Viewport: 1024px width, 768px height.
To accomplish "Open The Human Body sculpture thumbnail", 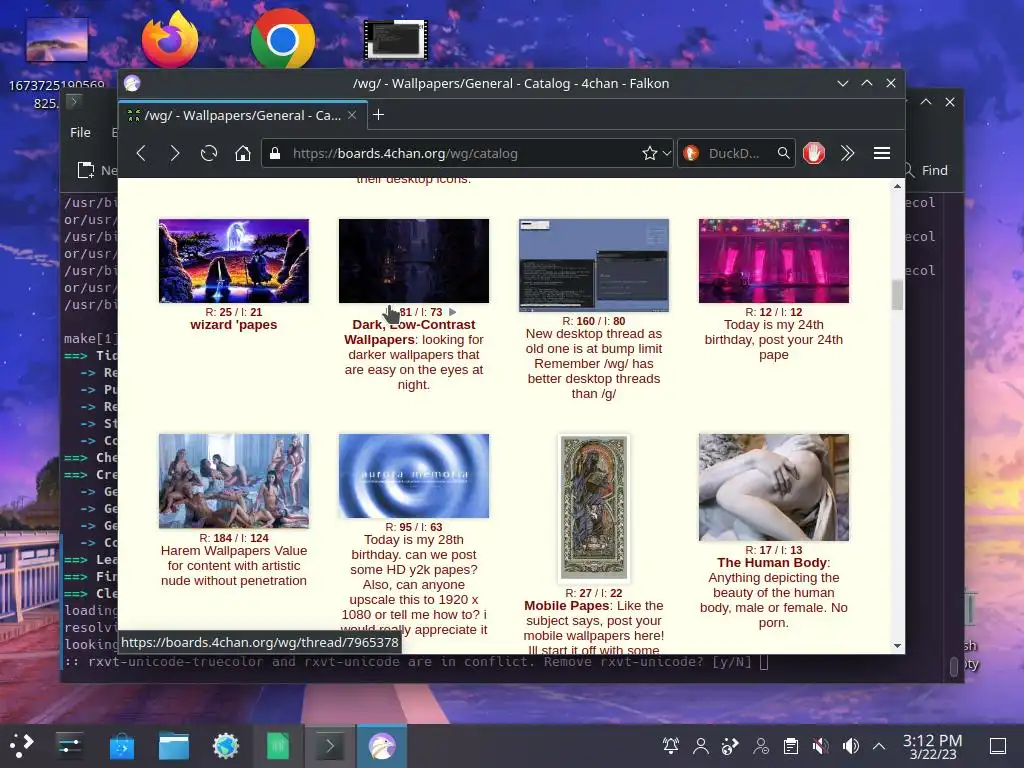I will [774, 487].
